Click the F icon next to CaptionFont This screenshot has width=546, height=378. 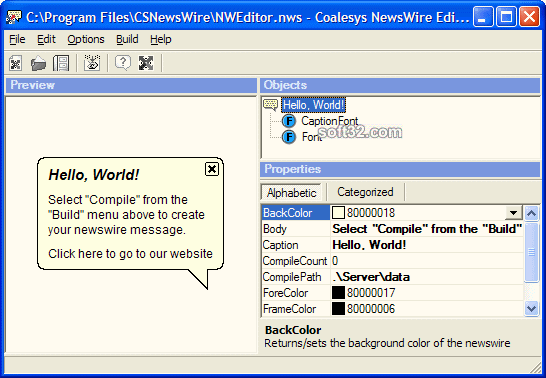pos(289,121)
